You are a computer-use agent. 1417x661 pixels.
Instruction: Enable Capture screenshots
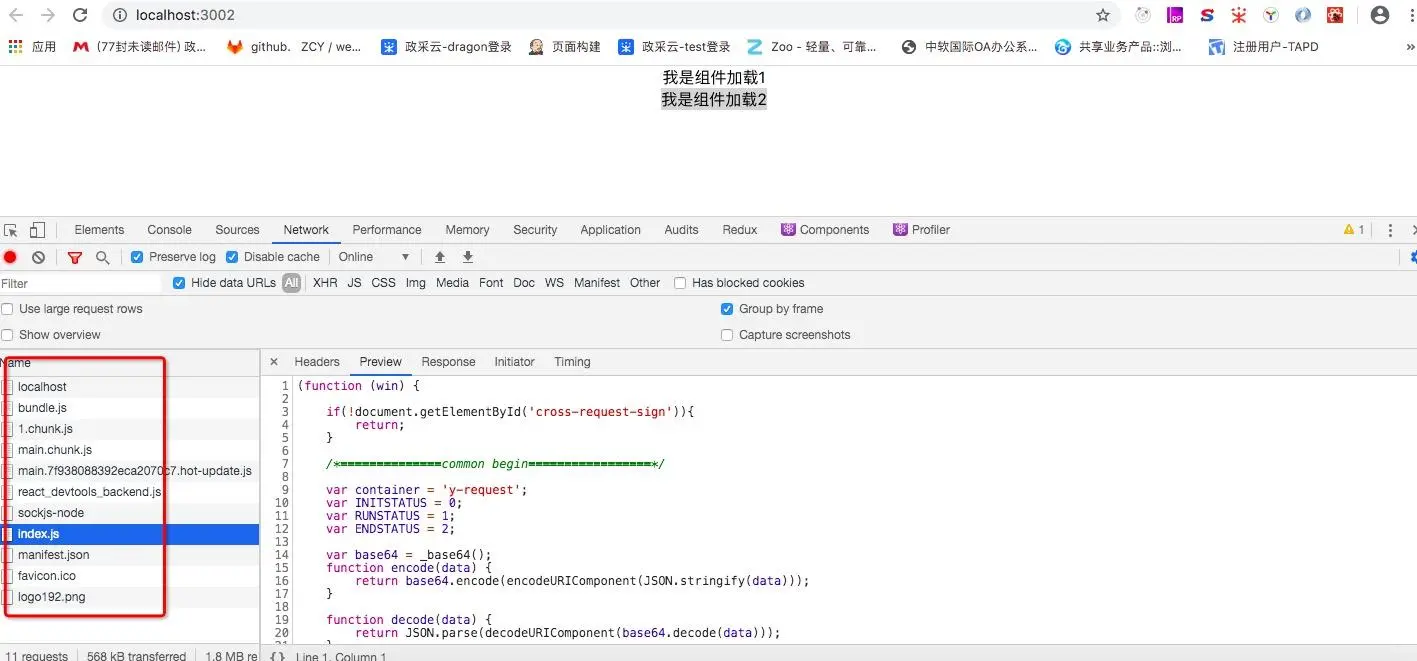click(x=727, y=335)
